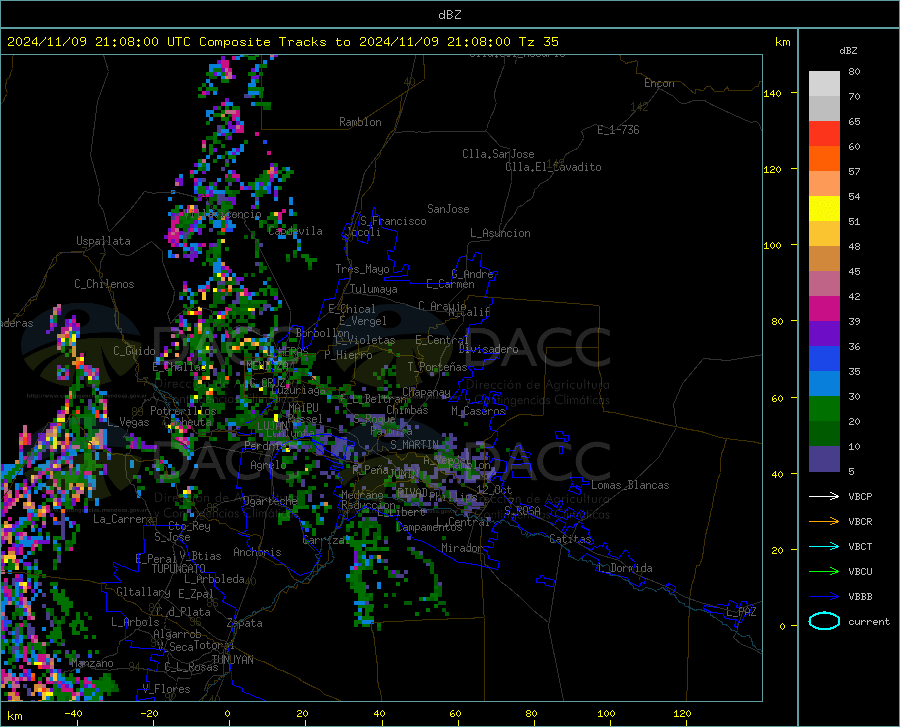The height and width of the screenshot is (727, 900).
Task: Click the Uspallata map label
Action: pyautogui.click(x=103, y=241)
